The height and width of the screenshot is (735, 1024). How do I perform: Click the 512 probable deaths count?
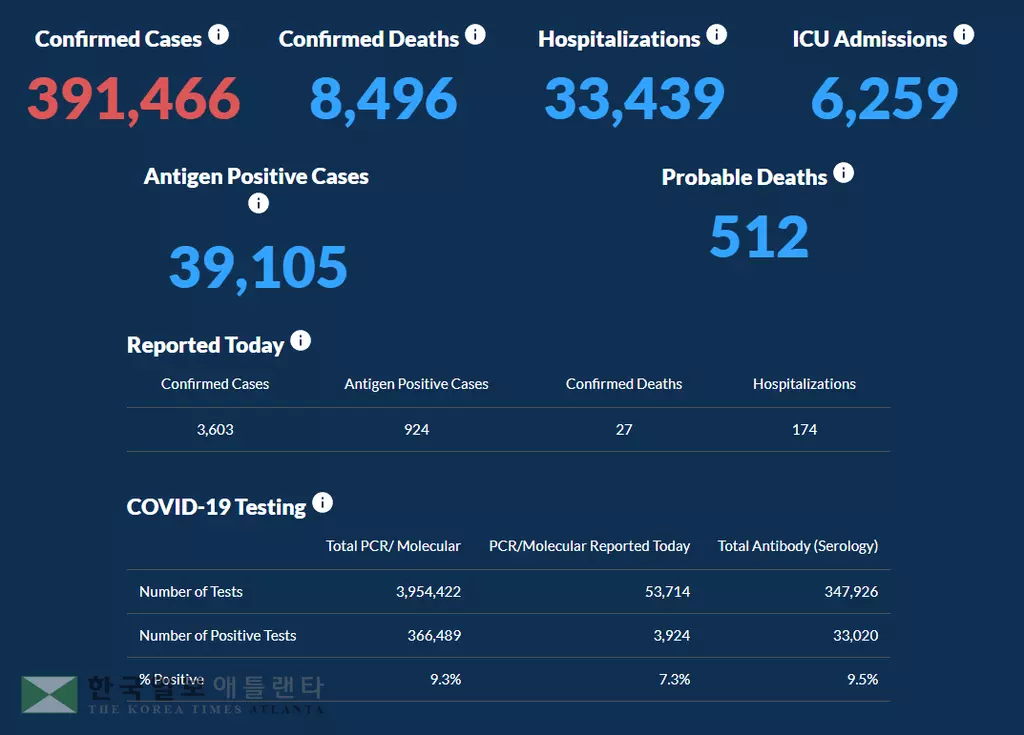click(x=759, y=236)
